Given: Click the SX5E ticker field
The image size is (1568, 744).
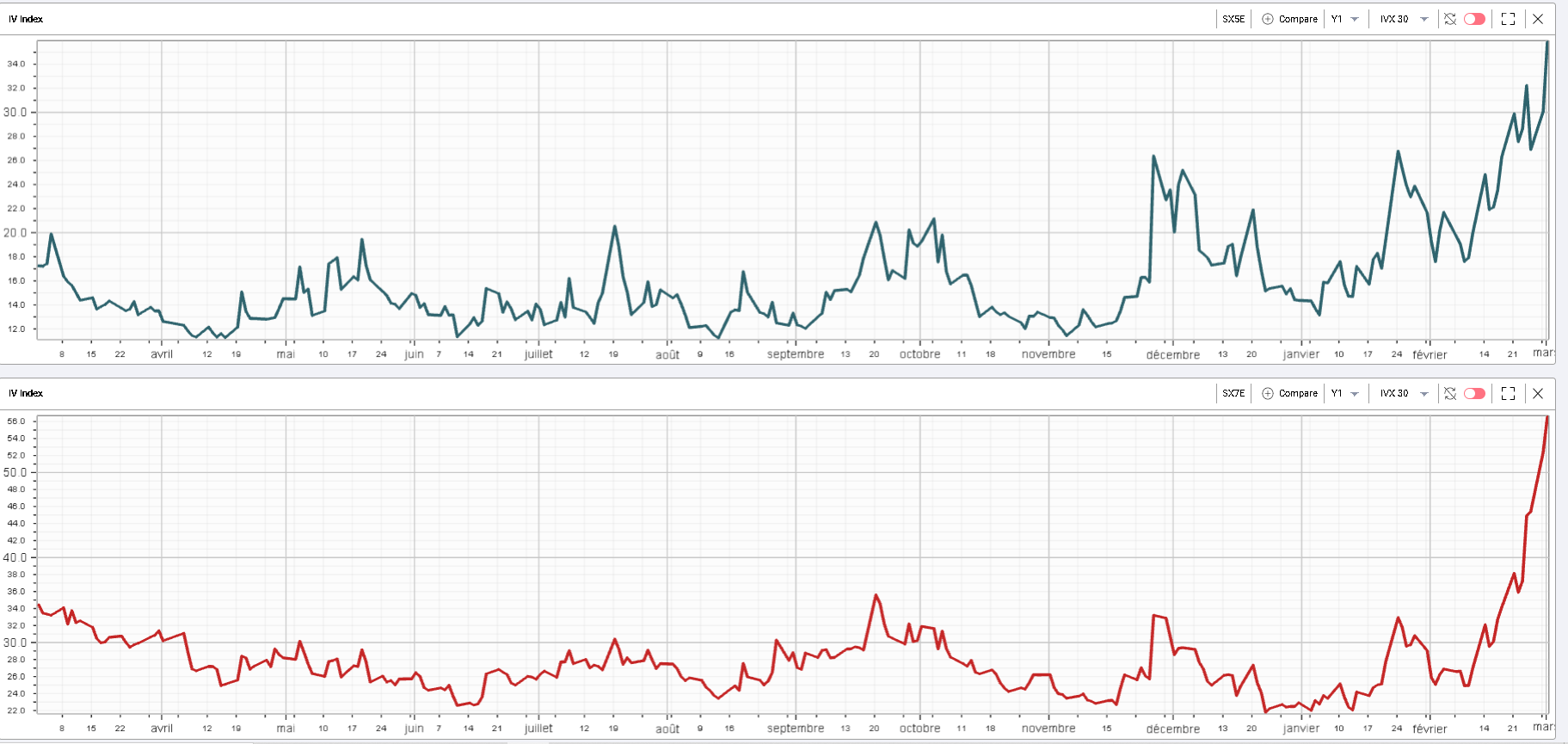Looking at the screenshot, I should (1233, 19).
